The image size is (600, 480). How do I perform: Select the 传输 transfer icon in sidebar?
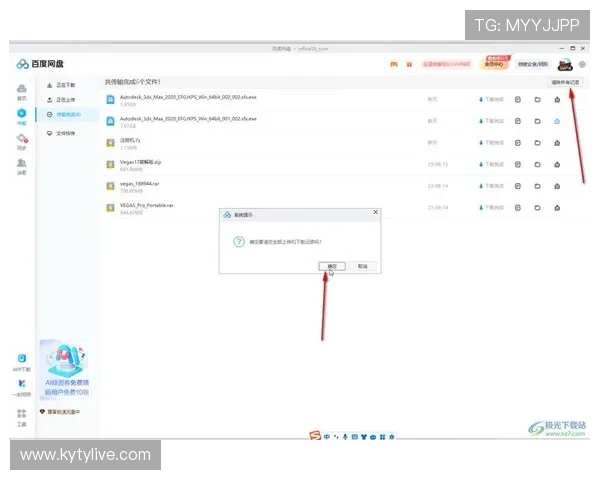point(21,116)
